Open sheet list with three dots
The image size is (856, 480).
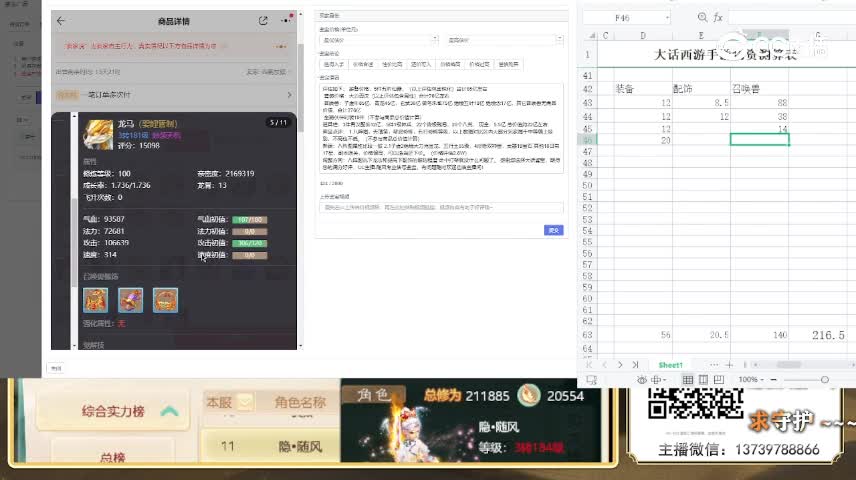pos(714,365)
